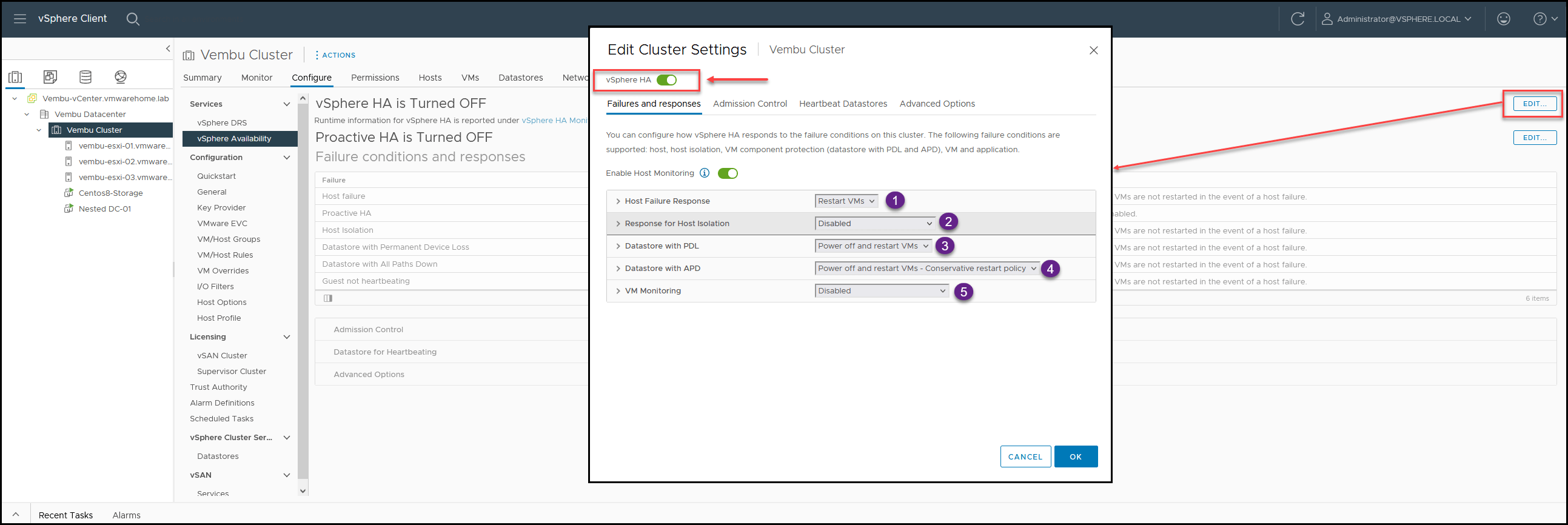Viewport: 1568px width, 525px height.
Task: Open the Alarms tab at bottom
Action: (x=126, y=515)
